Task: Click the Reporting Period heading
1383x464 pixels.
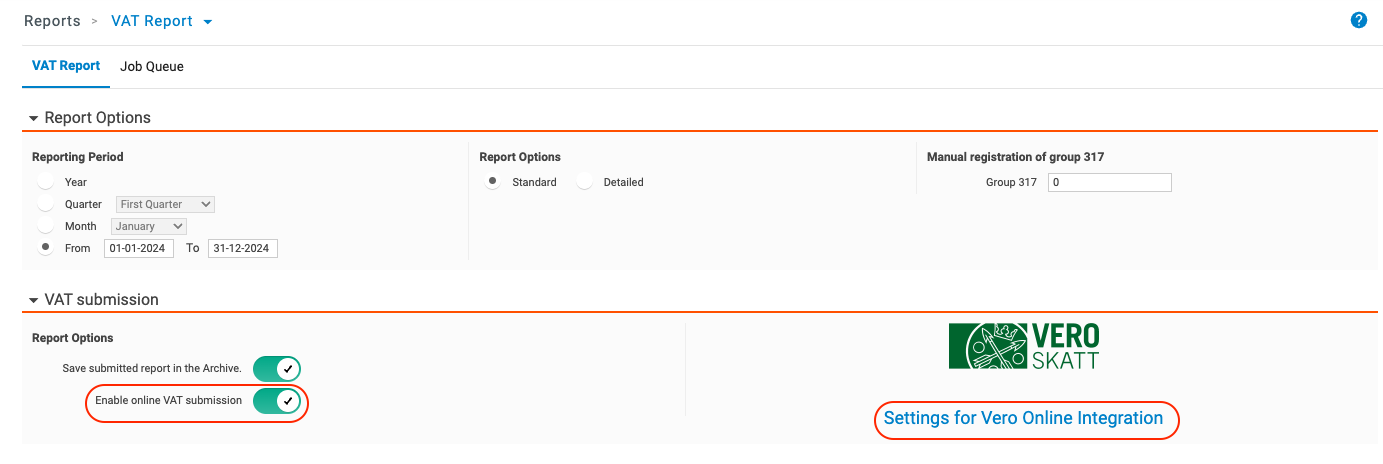Action: pyautogui.click(x=78, y=157)
